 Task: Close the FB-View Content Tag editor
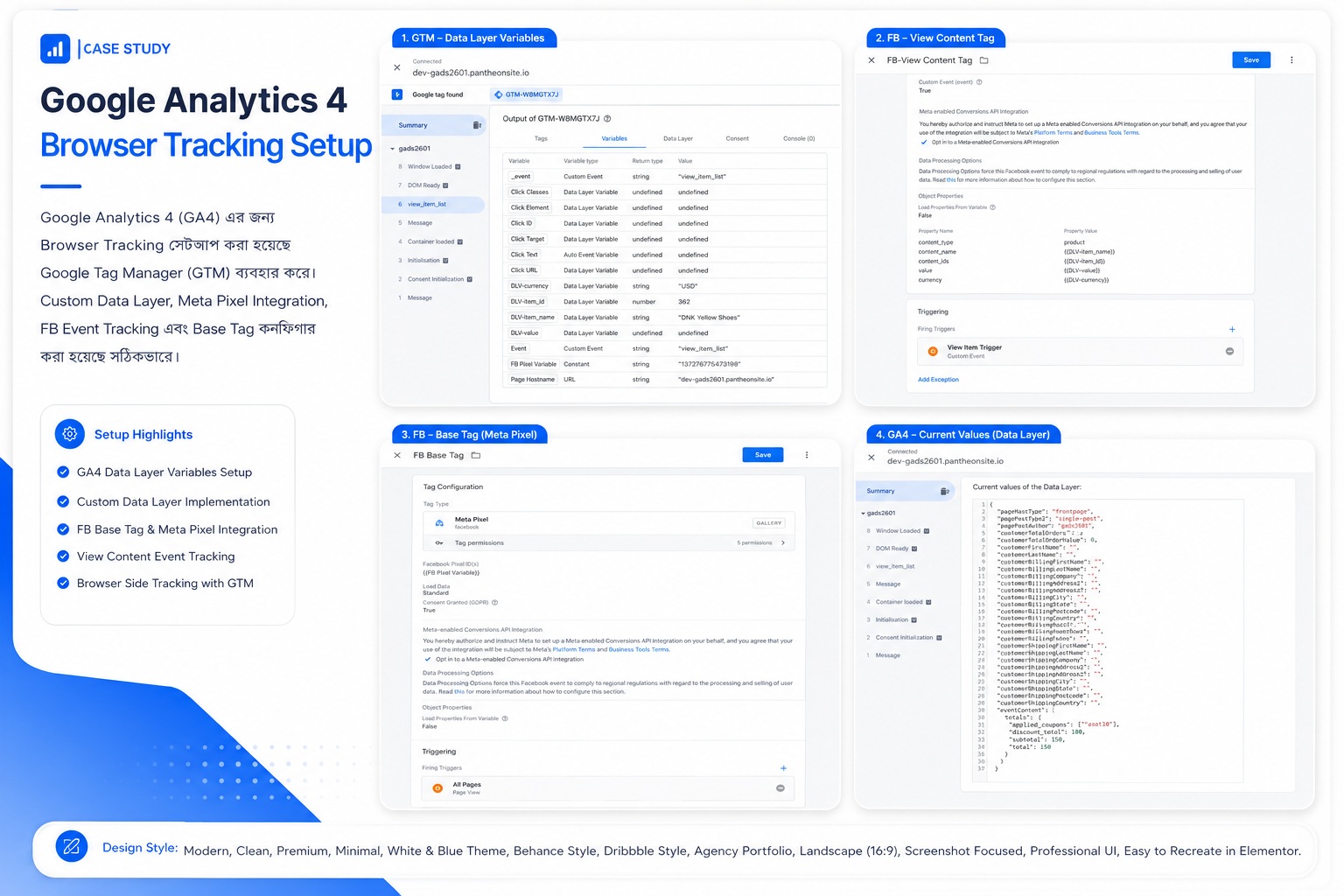871,60
